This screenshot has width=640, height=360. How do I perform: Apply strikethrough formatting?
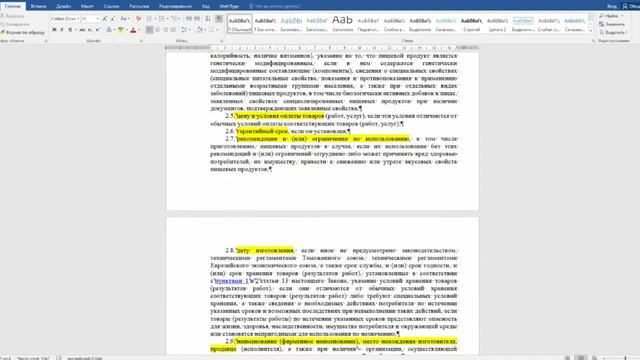(x=82, y=30)
